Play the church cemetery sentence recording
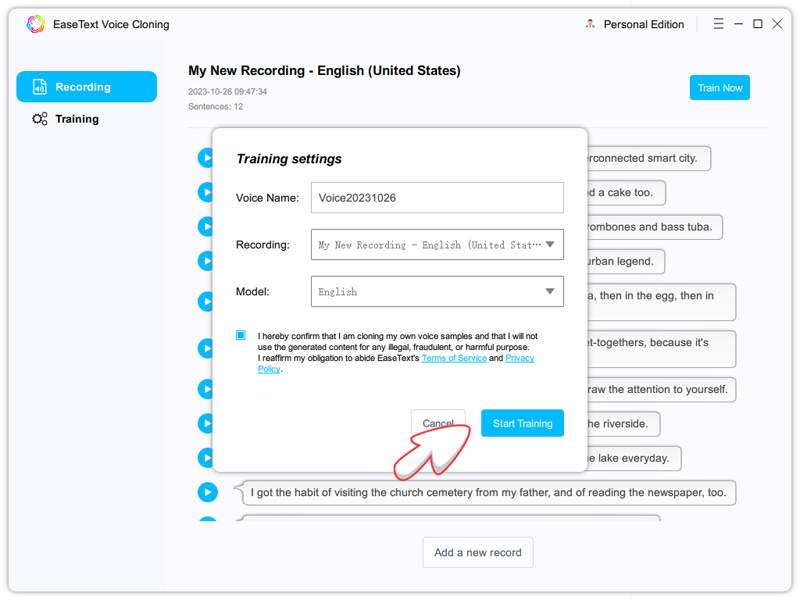Image resolution: width=800 pixels, height=600 pixels. (x=208, y=492)
